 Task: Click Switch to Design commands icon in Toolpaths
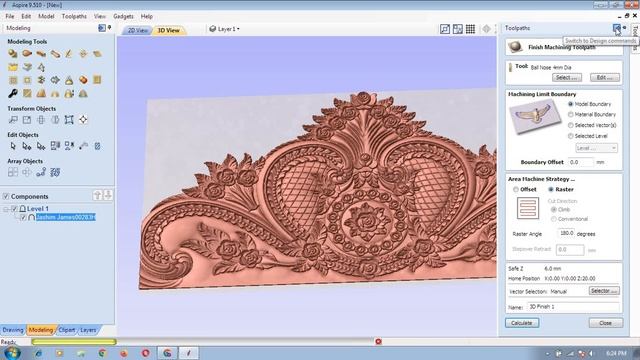tap(616, 28)
